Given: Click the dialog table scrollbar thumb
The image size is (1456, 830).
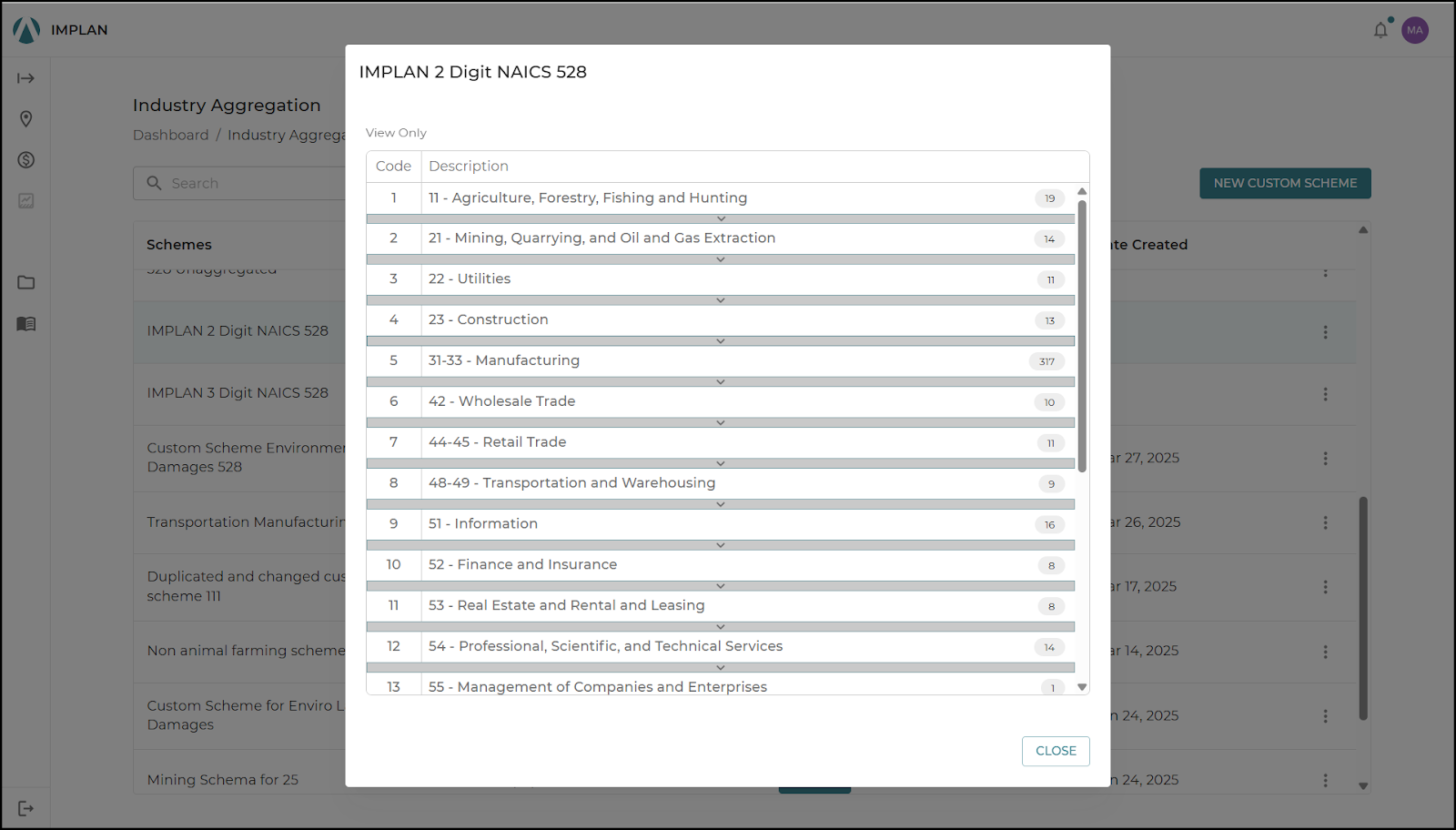Looking at the screenshot, I should tap(1082, 336).
